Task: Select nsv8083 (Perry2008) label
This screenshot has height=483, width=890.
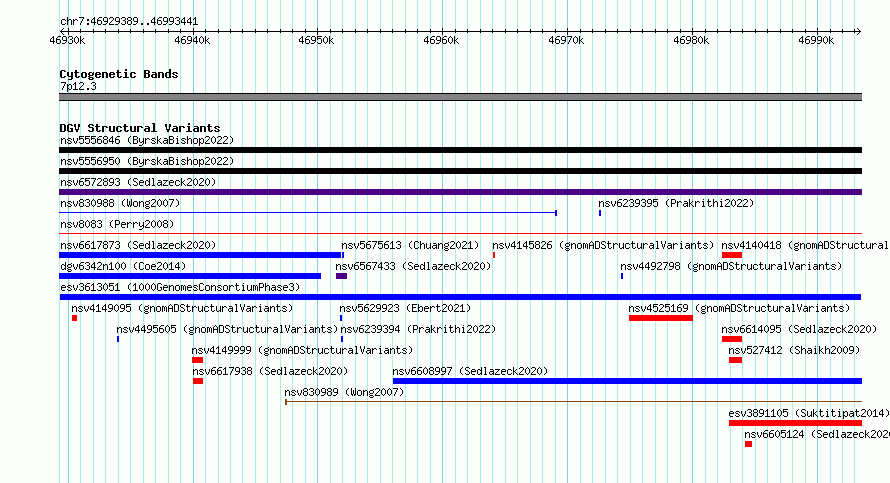Action: click(117, 224)
